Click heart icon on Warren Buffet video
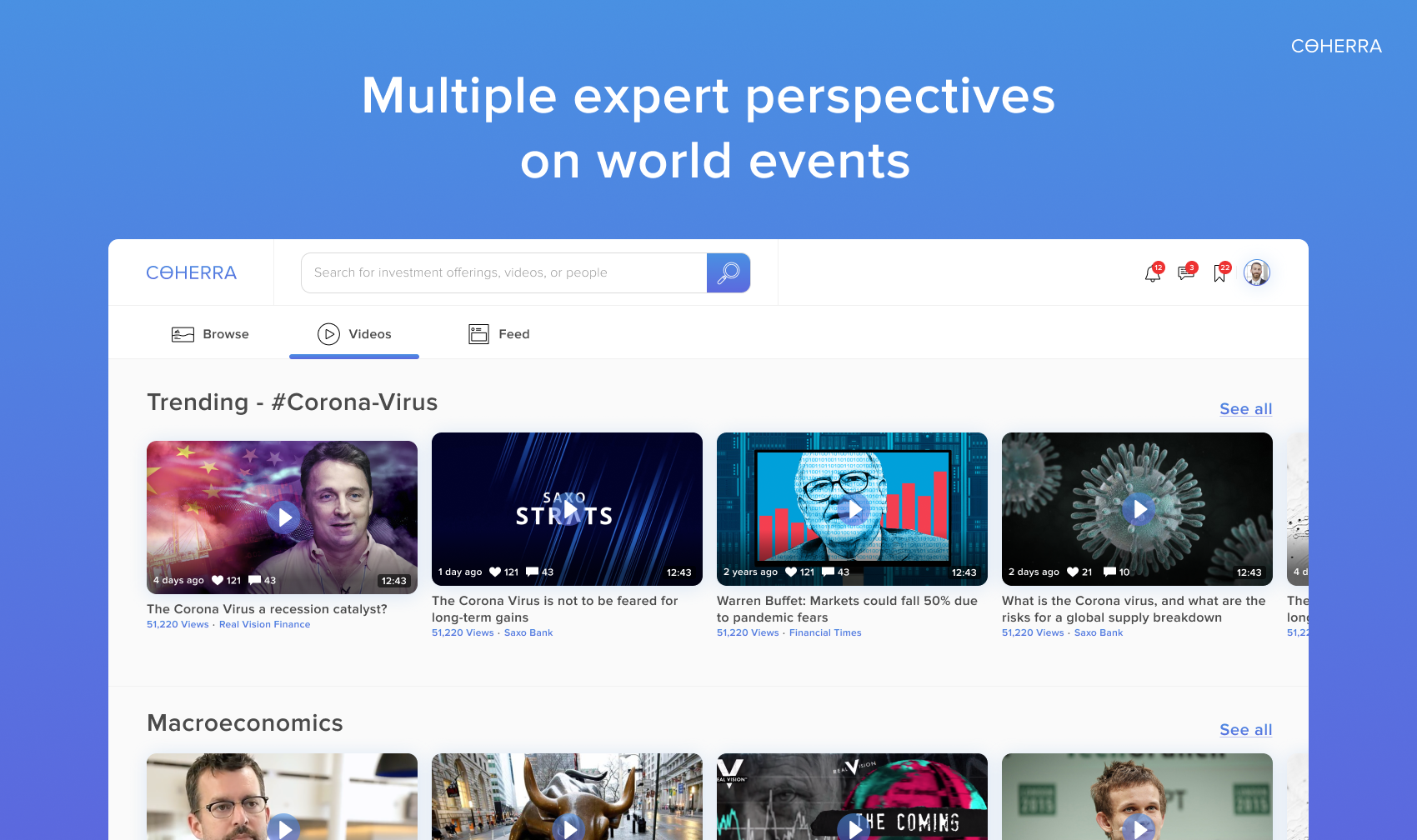Image resolution: width=1417 pixels, height=840 pixels. (x=791, y=572)
